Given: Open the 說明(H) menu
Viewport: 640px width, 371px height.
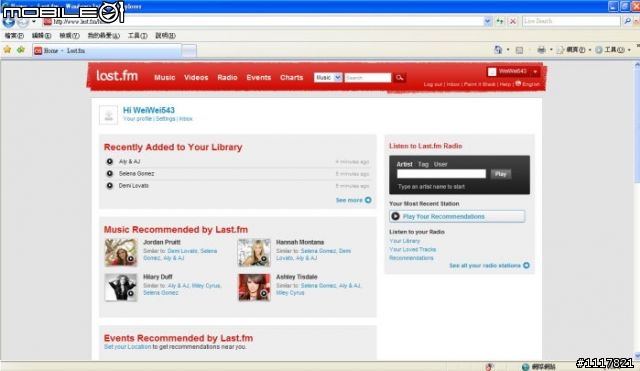Looking at the screenshot, I should click(165, 36).
